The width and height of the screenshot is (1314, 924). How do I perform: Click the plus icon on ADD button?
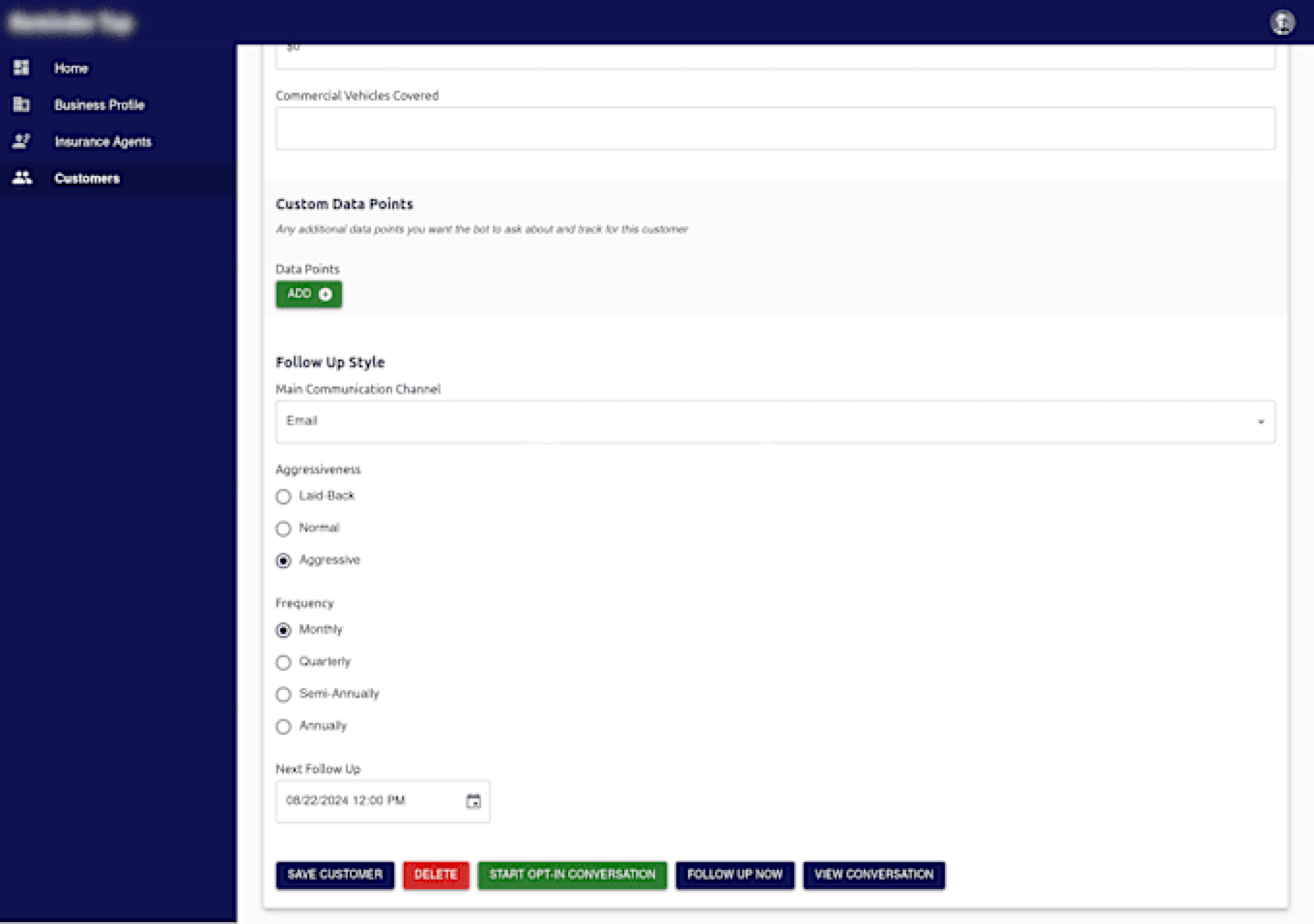[326, 294]
